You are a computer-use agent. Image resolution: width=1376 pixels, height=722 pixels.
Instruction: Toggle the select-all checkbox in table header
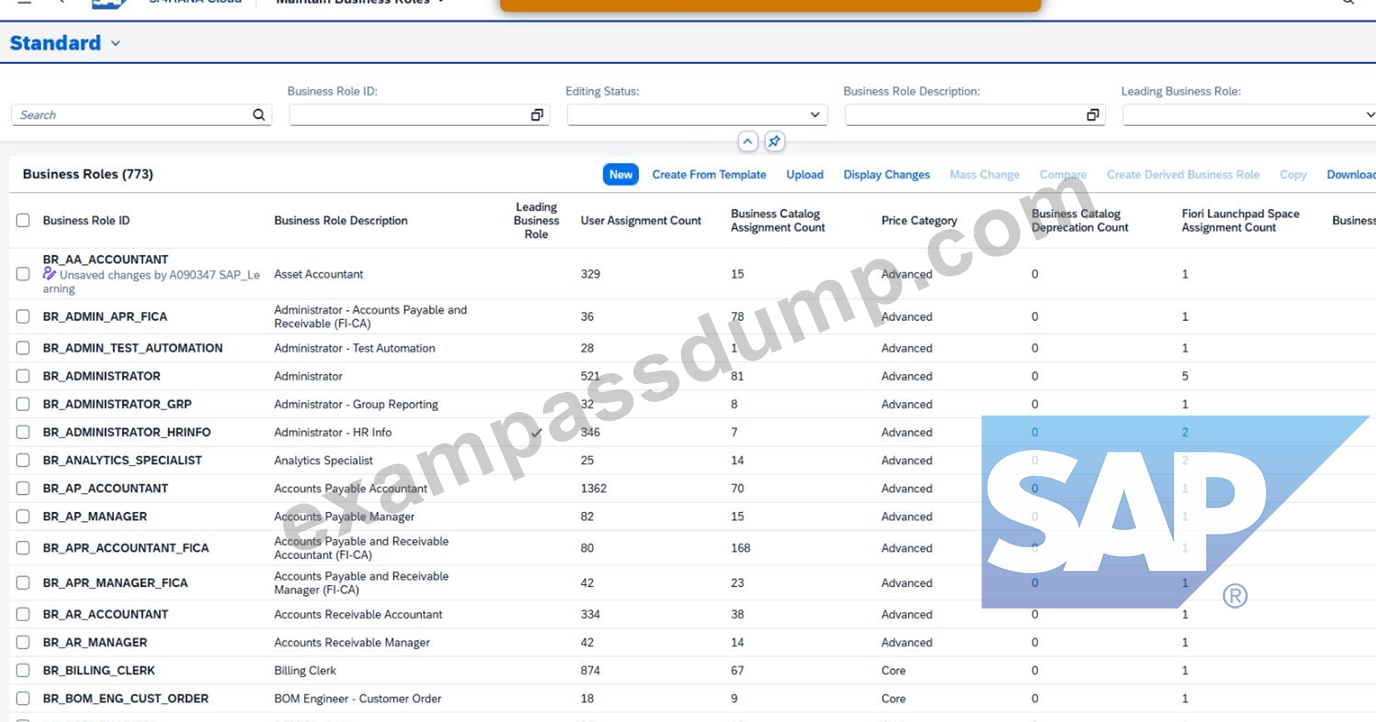point(23,220)
